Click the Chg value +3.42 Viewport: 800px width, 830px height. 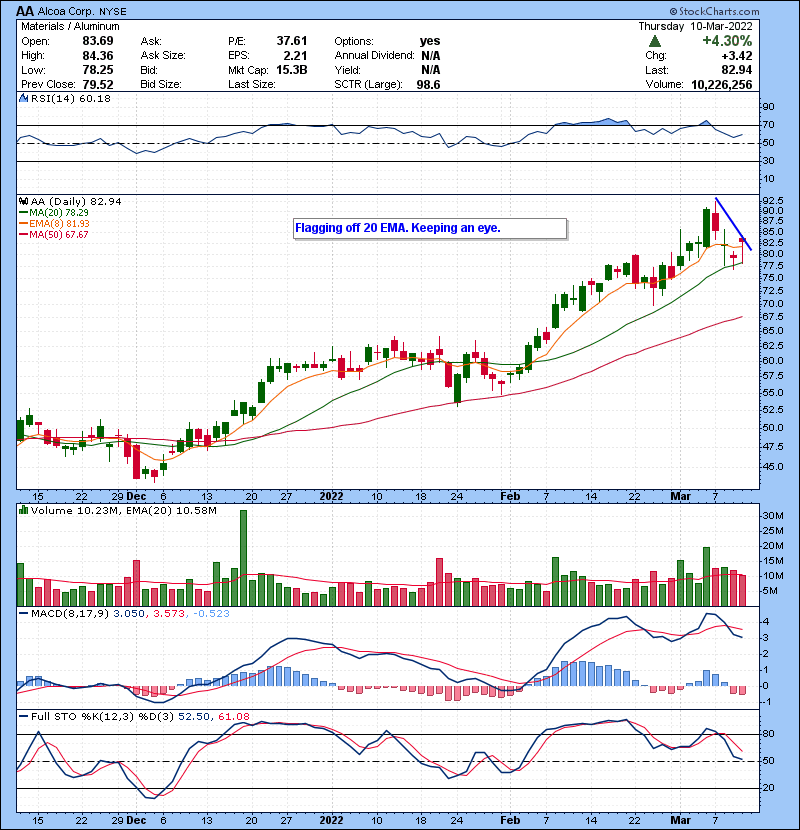737,55
